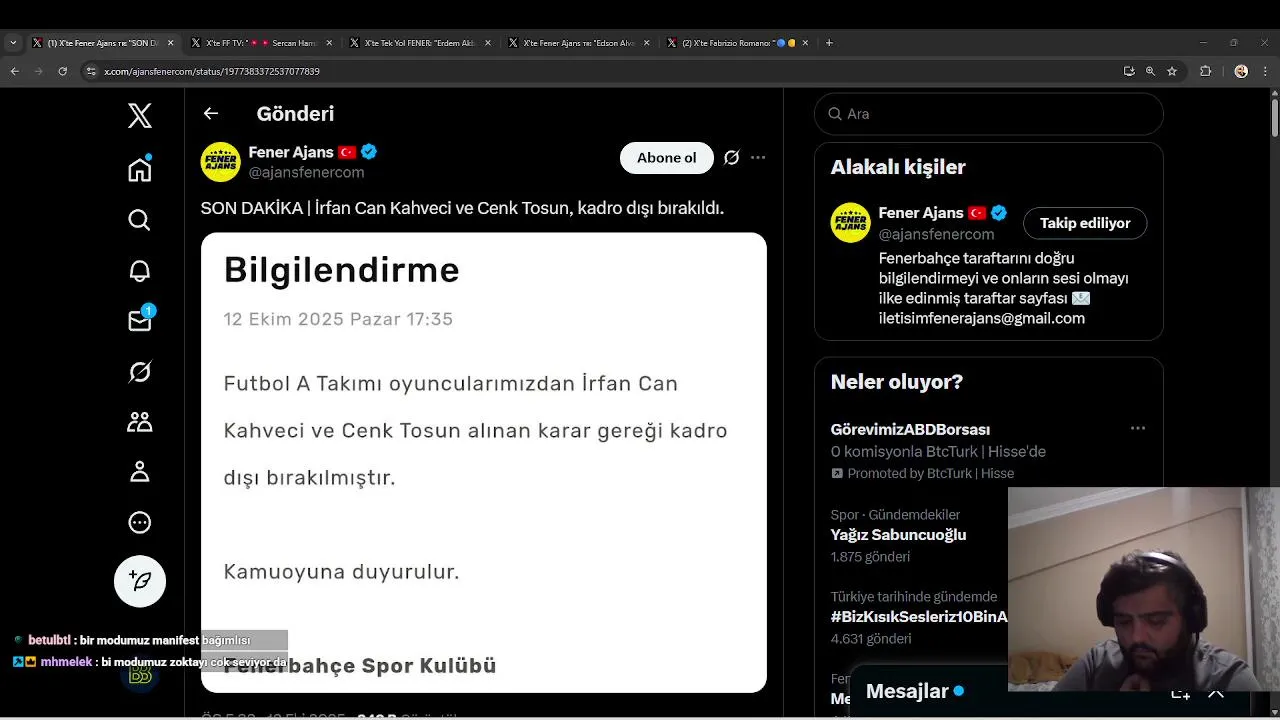Screen dimensions: 1280x720
Task: Open Messages envelope with unread badge
Action: pyautogui.click(x=140, y=320)
